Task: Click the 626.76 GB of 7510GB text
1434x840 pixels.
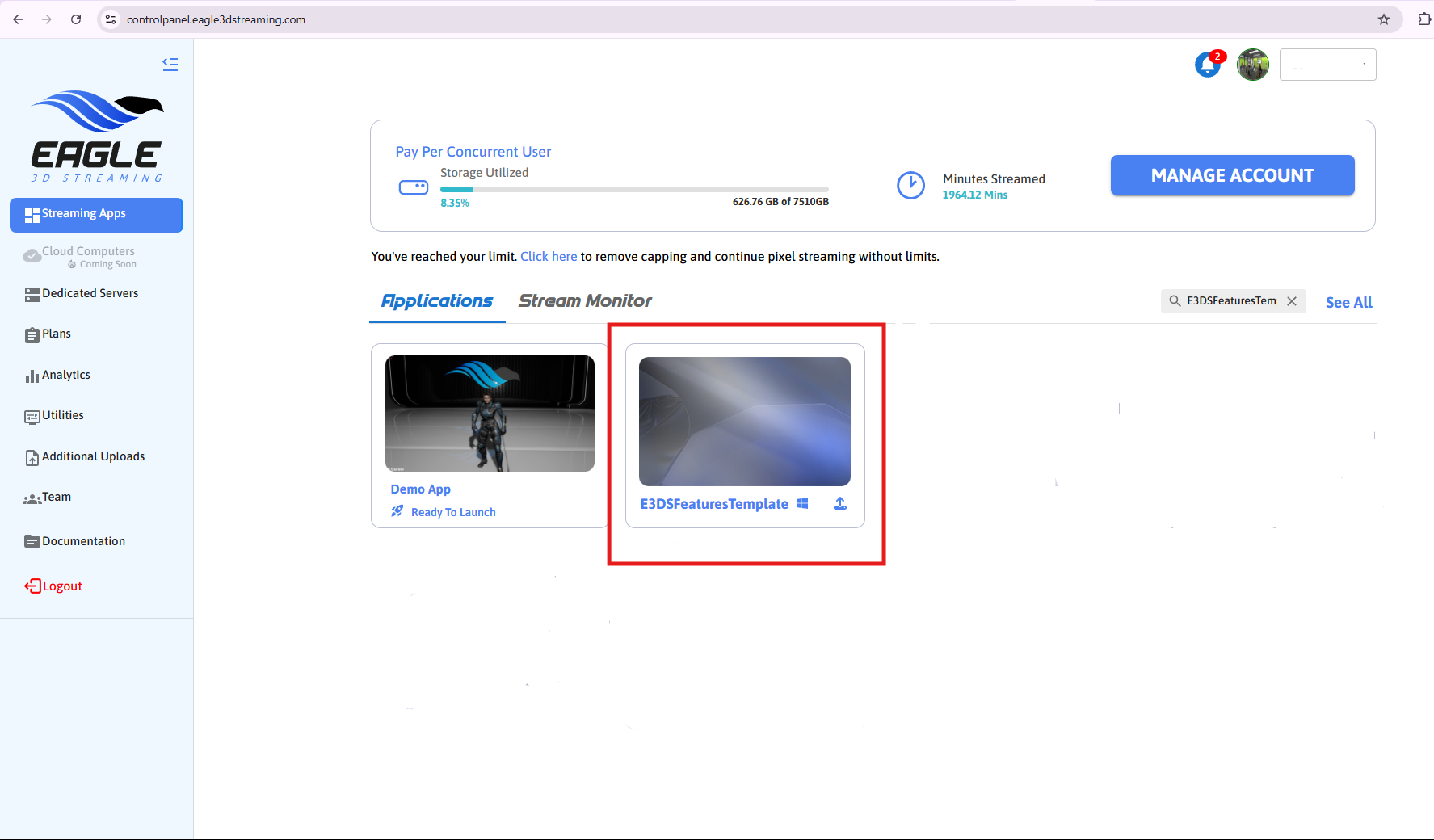Action: (780, 202)
